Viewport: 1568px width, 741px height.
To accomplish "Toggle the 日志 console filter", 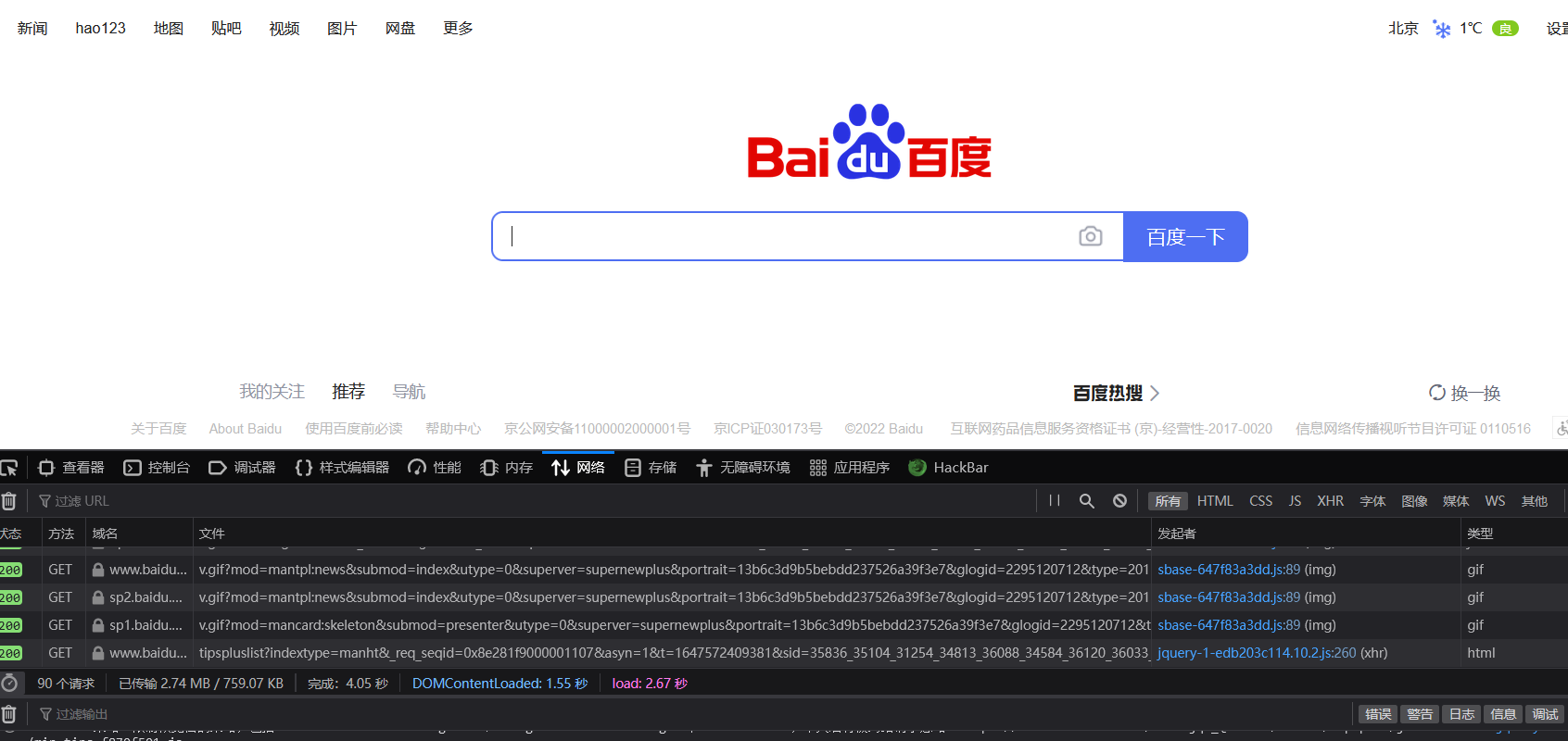I will point(1461,714).
